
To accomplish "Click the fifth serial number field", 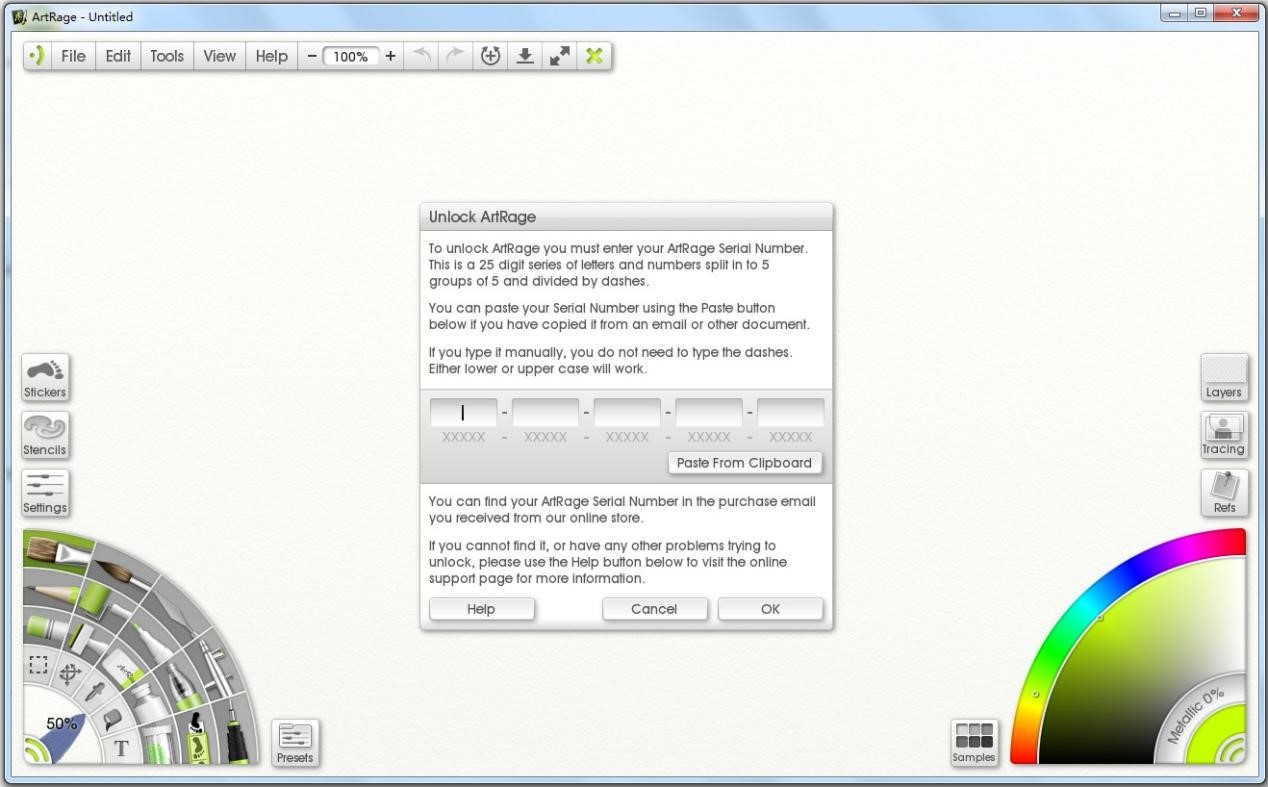I will tap(790, 412).
